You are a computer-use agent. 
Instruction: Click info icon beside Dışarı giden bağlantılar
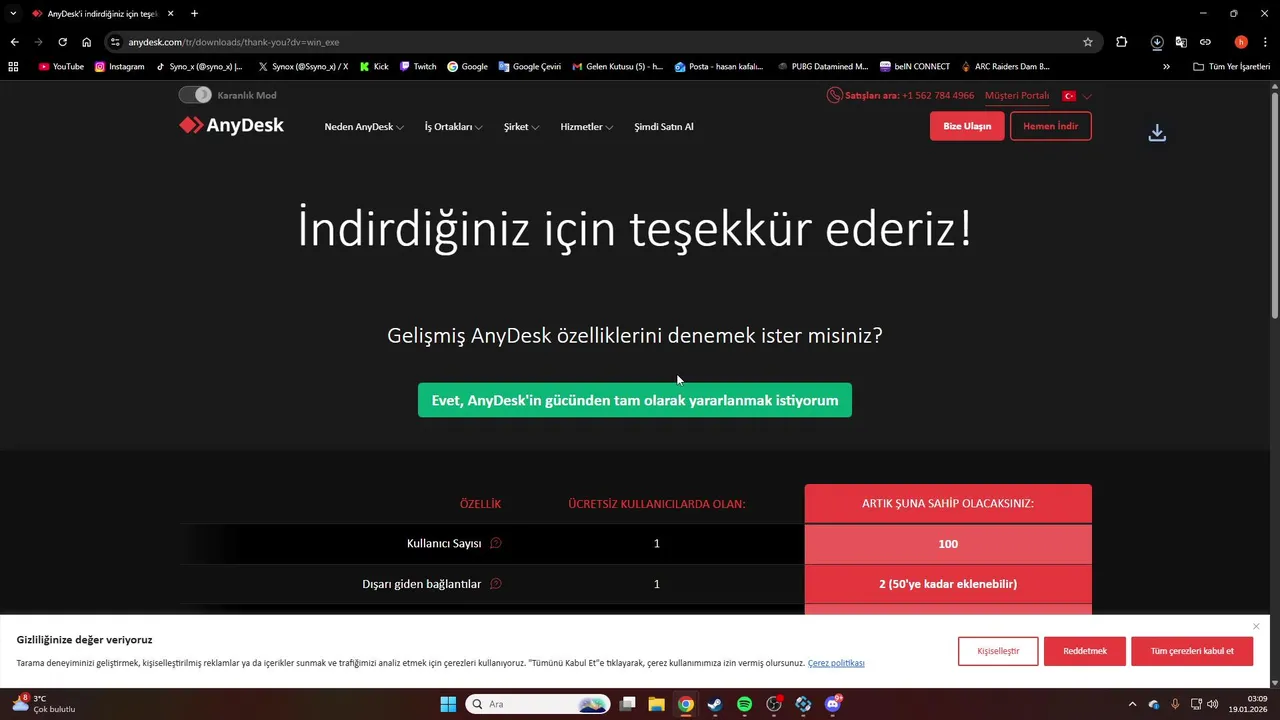pos(495,584)
